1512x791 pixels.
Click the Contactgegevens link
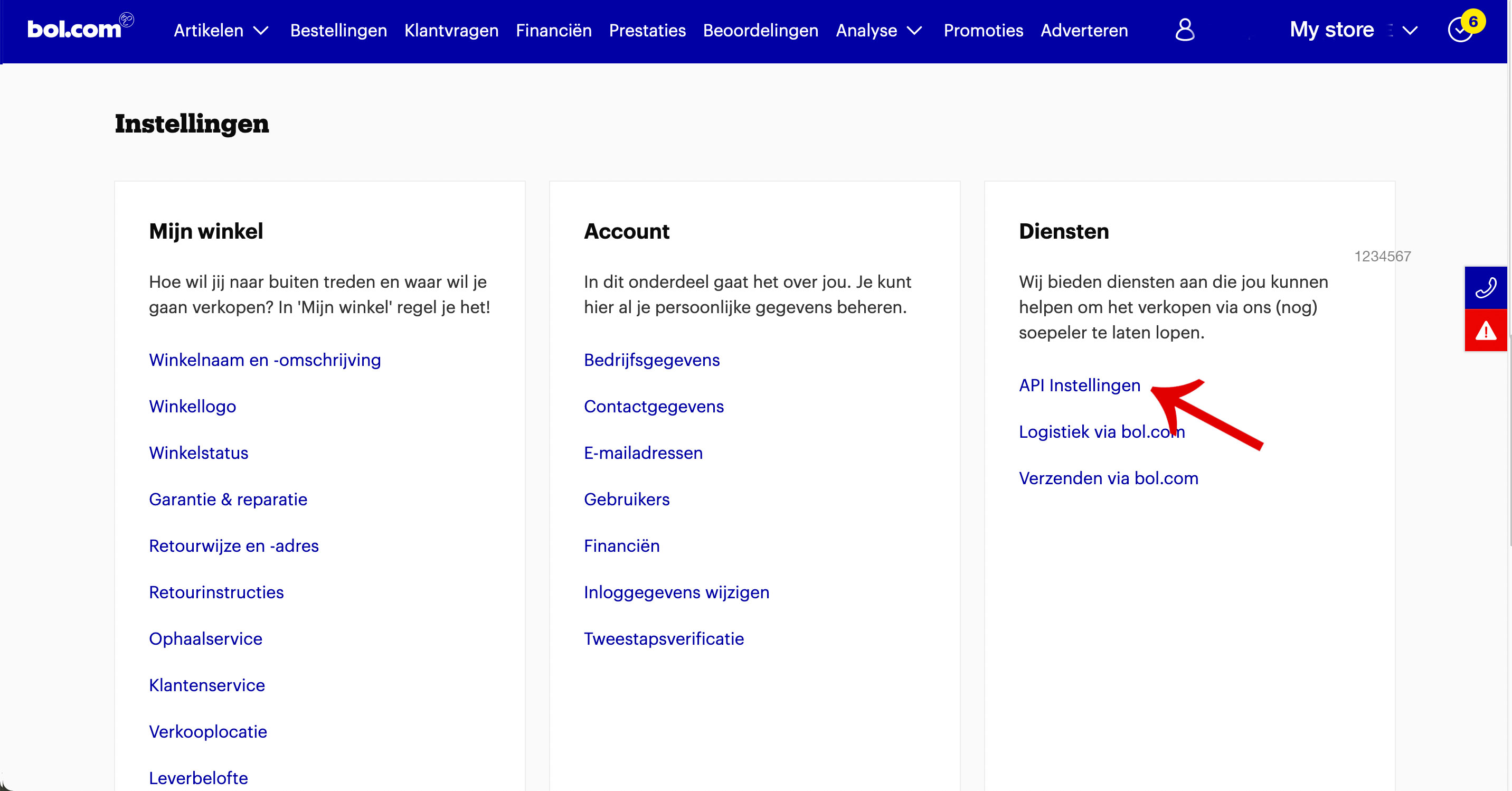pos(653,407)
